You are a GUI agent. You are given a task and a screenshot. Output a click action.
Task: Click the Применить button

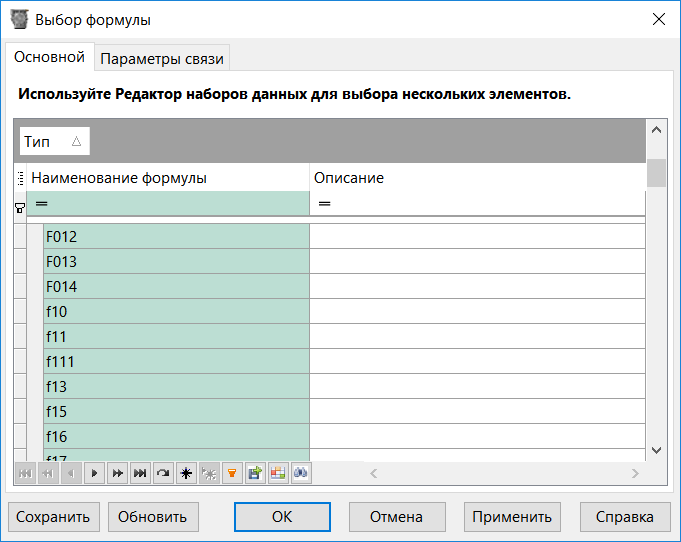point(512,517)
